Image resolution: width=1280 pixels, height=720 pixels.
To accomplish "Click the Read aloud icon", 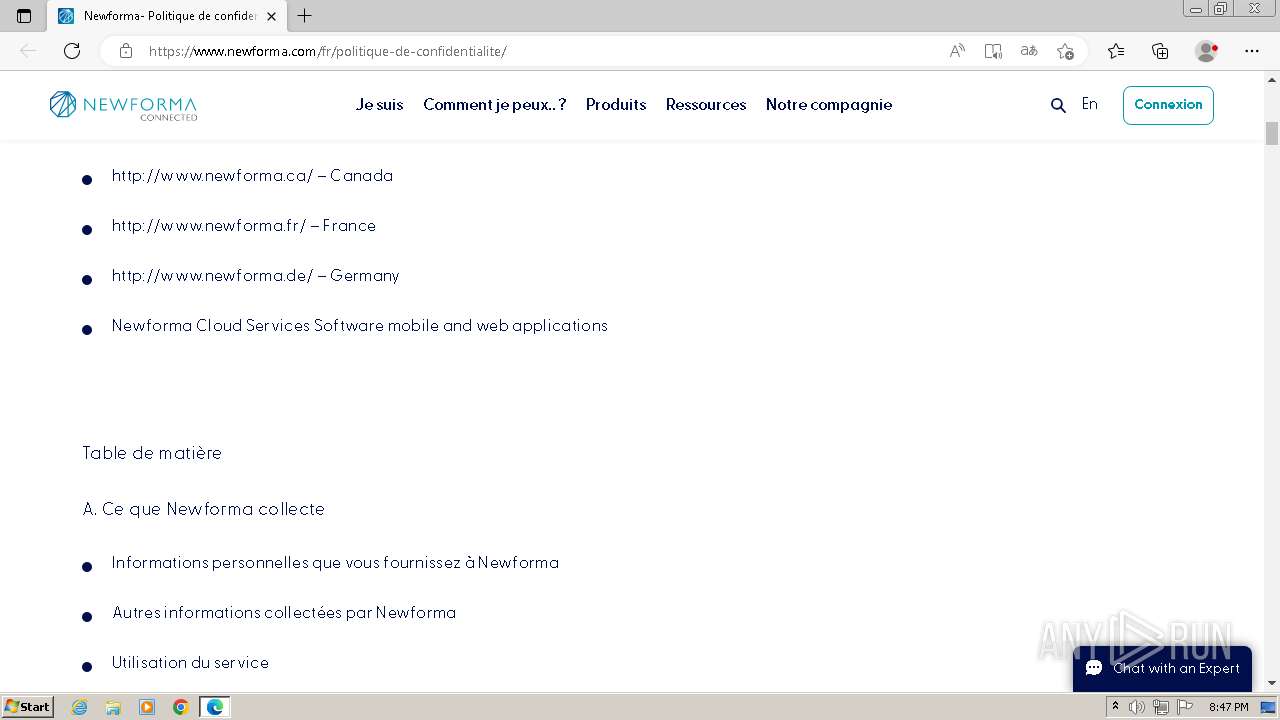I will pyautogui.click(x=957, y=51).
